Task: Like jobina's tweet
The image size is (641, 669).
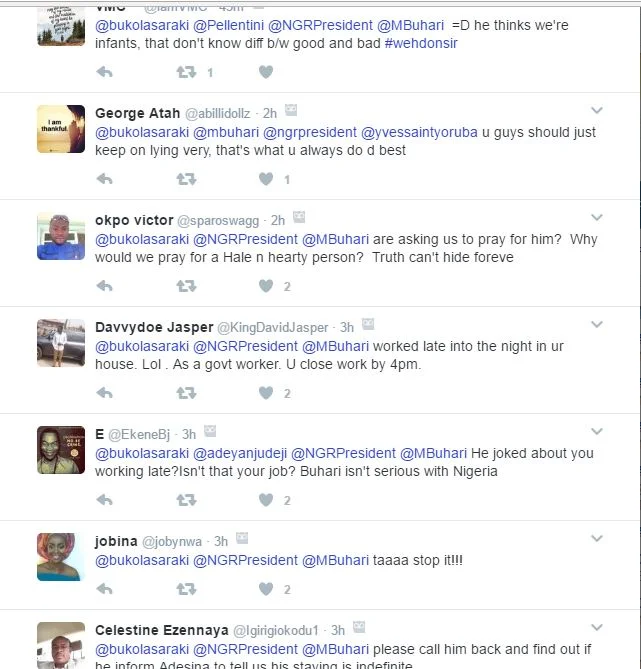Action: pyautogui.click(x=266, y=589)
